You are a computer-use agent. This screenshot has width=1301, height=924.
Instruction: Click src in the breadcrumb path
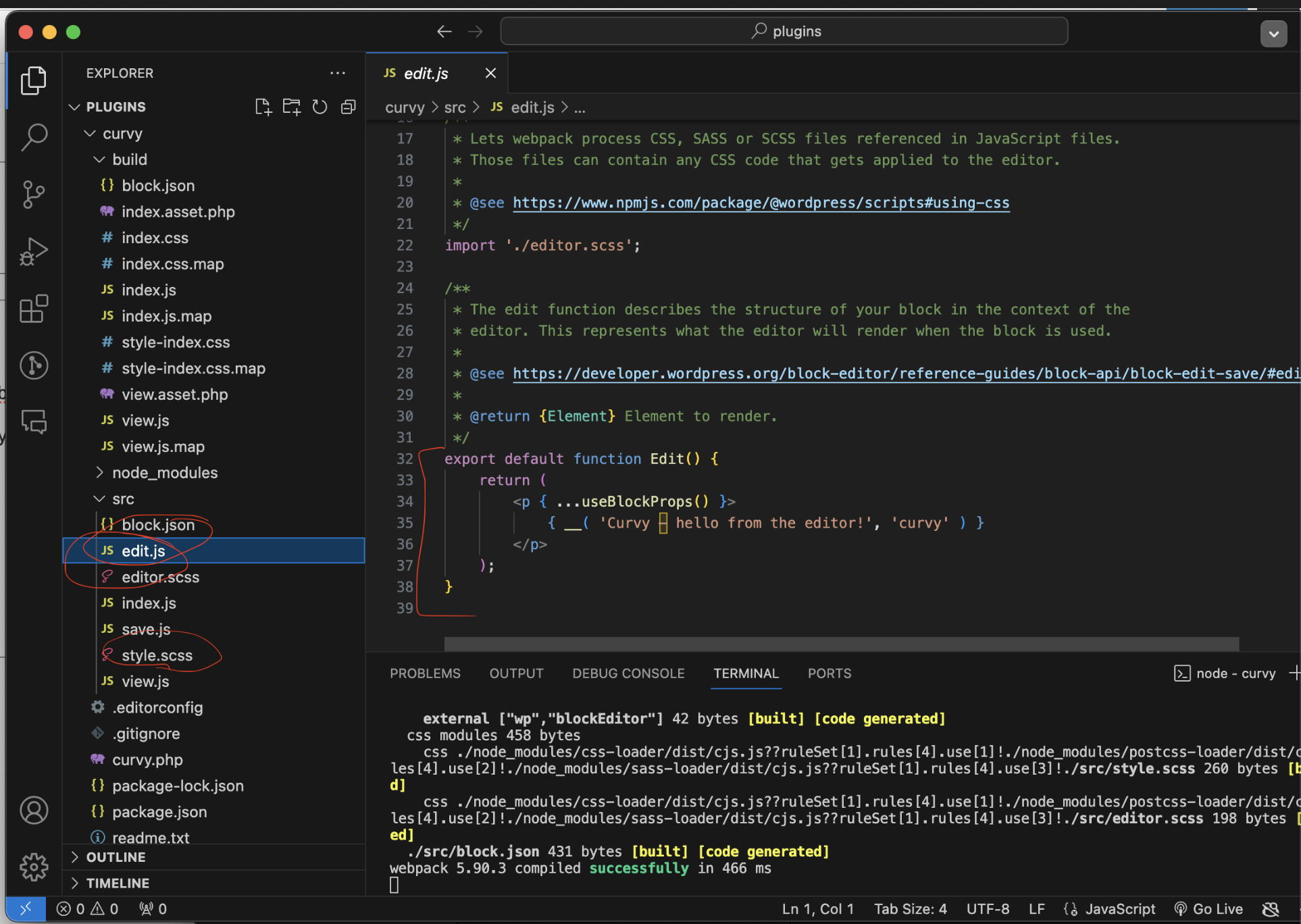pyautogui.click(x=455, y=107)
